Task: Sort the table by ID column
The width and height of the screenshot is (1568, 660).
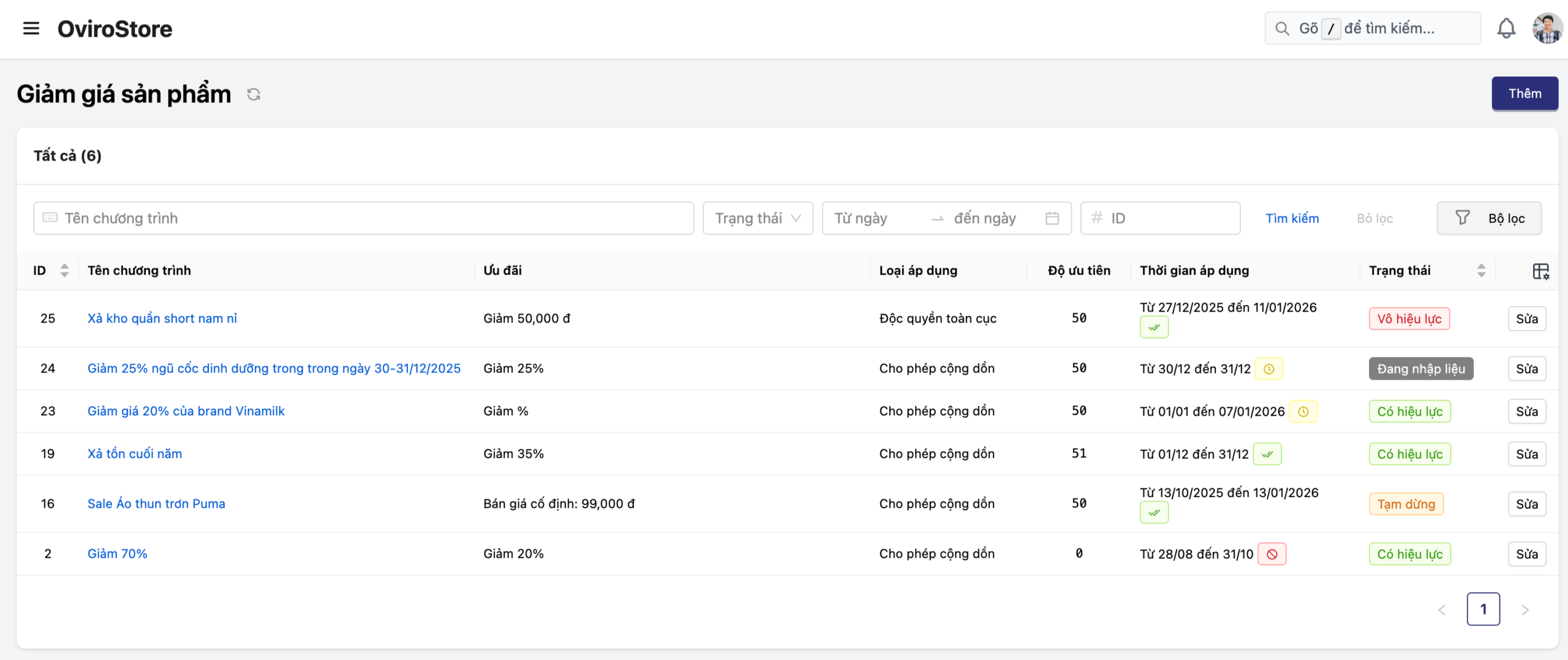Action: (64, 271)
